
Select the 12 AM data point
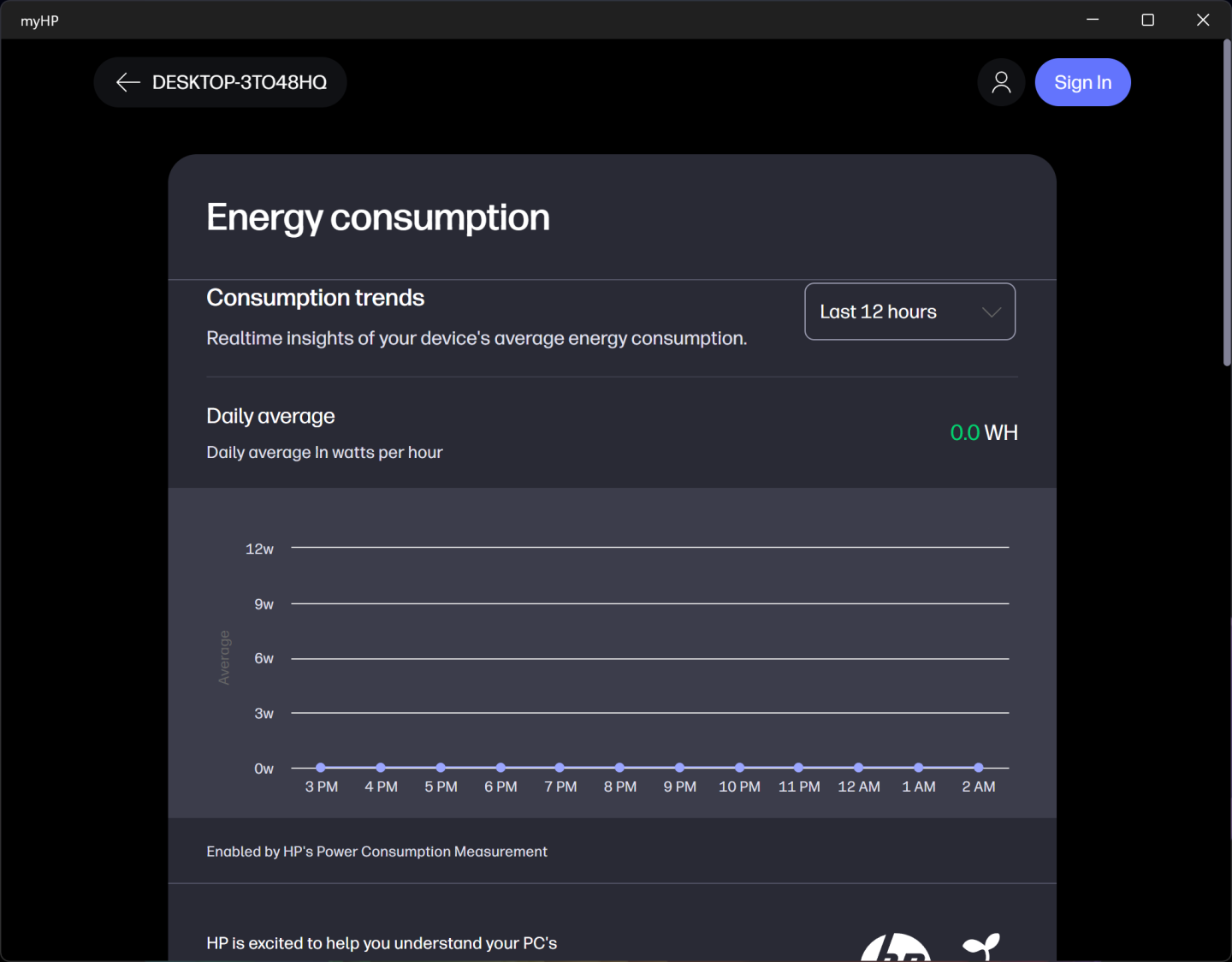pyautogui.click(x=858, y=768)
